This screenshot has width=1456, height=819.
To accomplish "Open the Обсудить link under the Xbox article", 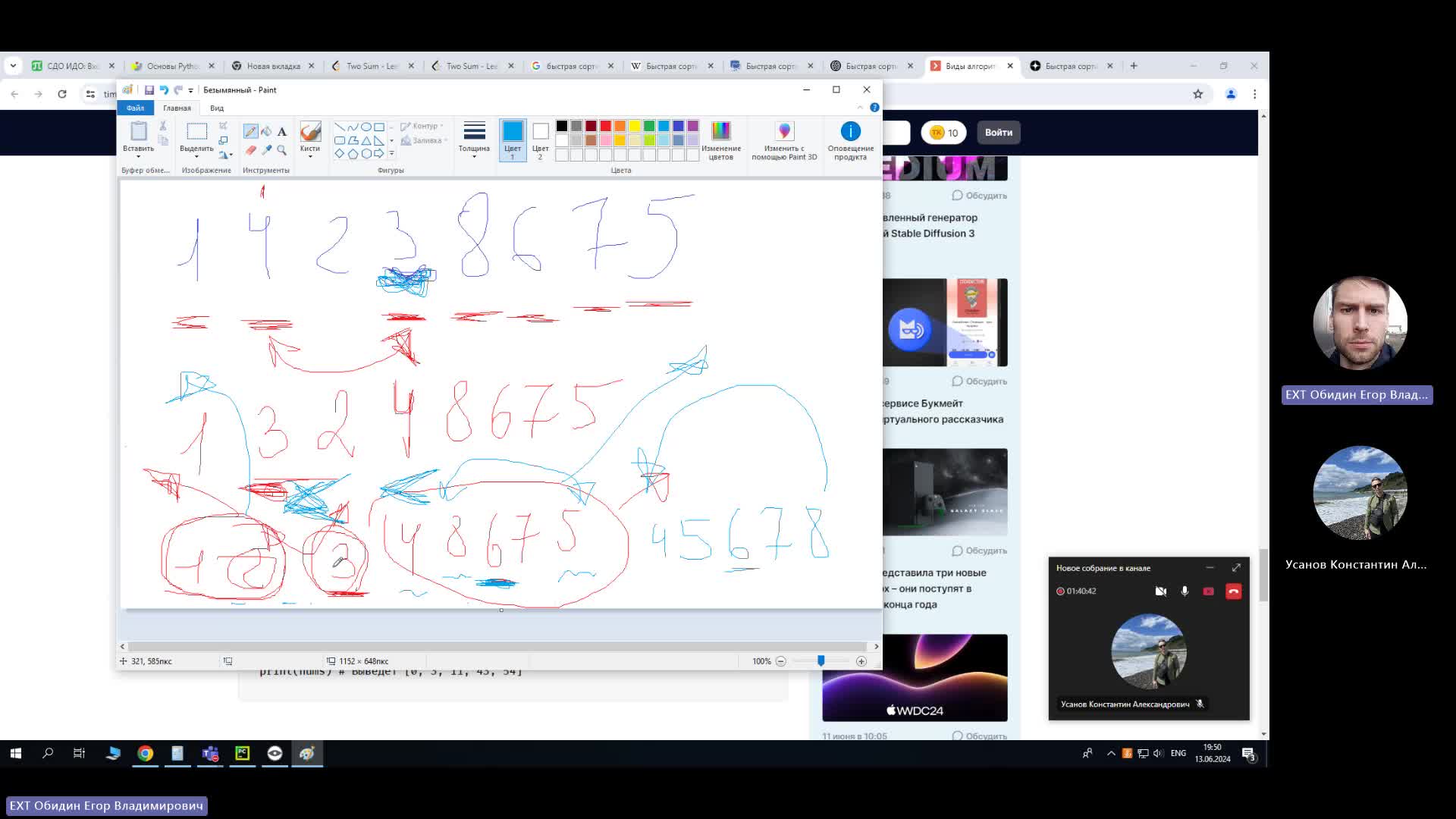I will pyautogui.click(x=979, y=551).
